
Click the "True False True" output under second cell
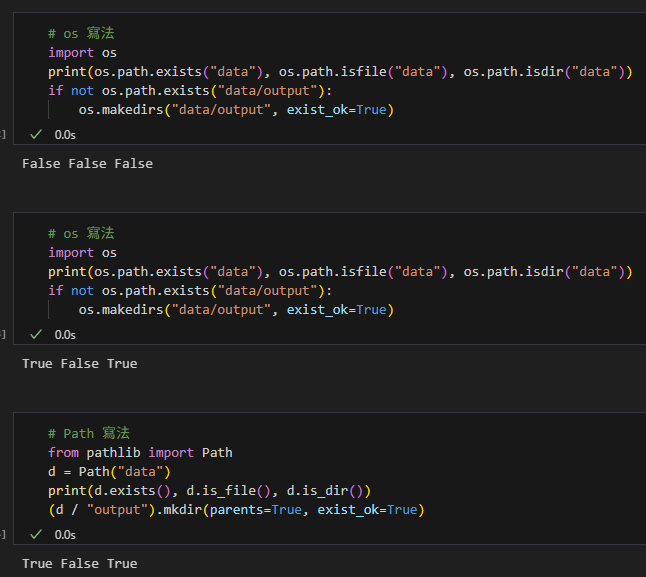79,363
